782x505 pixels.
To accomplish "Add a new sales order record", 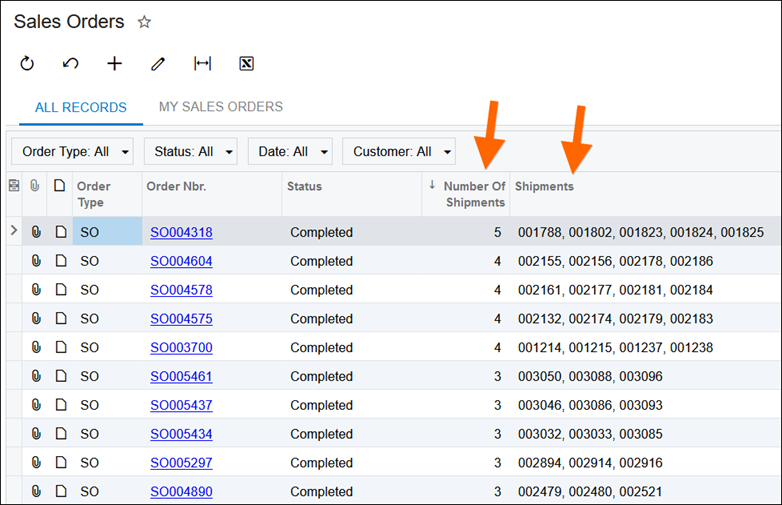I will [114, 63].
